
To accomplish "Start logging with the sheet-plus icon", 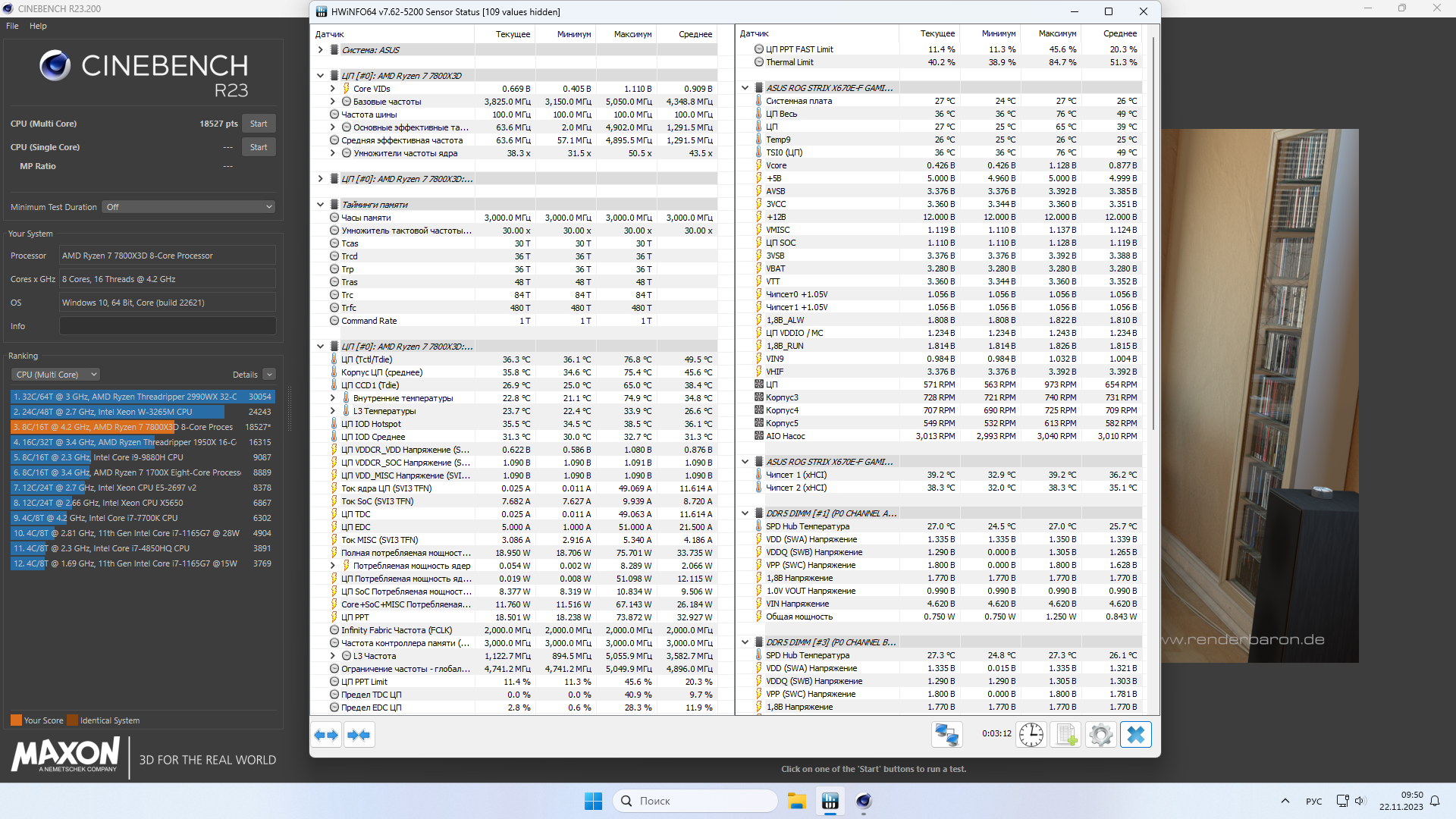I will [1065, 735].
